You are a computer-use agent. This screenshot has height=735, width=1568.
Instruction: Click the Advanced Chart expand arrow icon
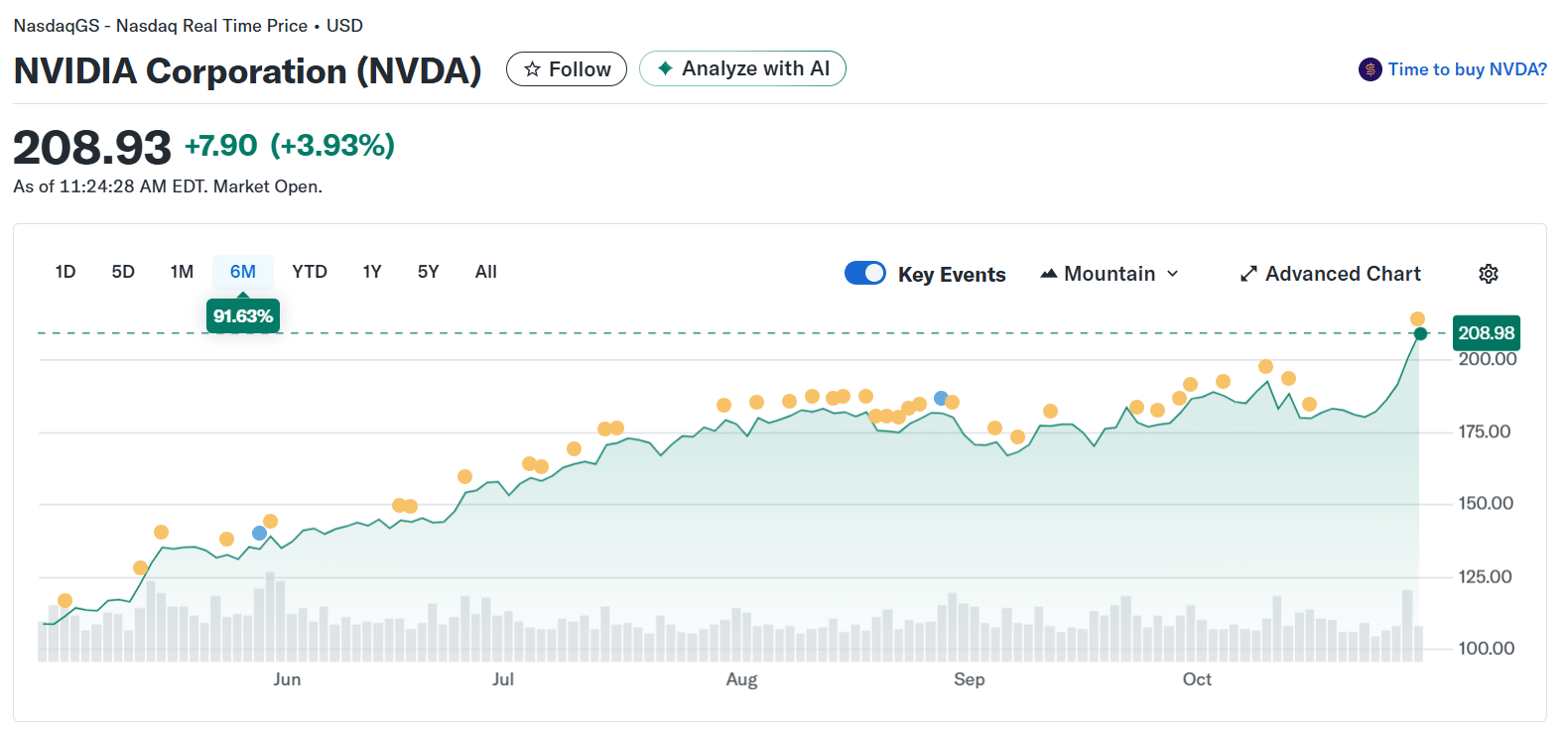click(x=1248, y=273)
